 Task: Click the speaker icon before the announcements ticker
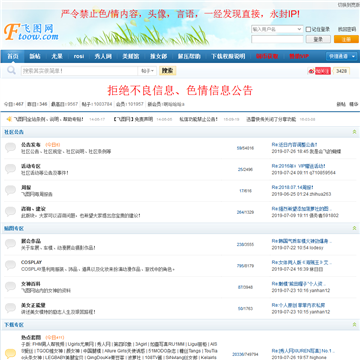[x=9, y=119]
